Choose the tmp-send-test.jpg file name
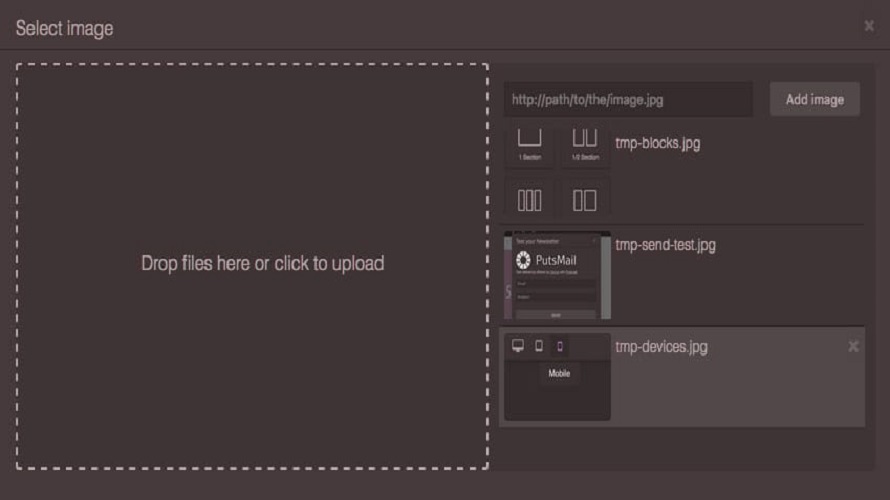The height and width of the screenshot is (500, 890). click(x=665, y=245)
